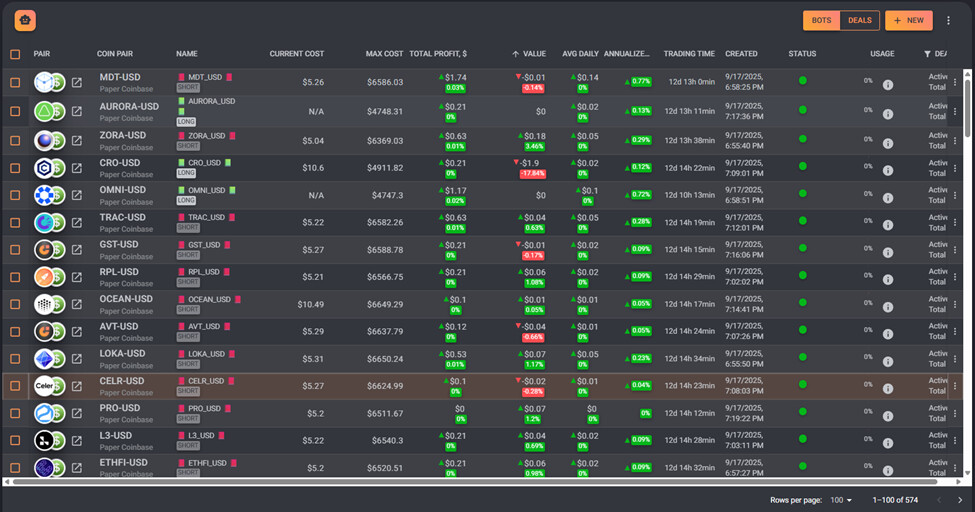This screenshot has height=512, width=975.
Task: Sort table by Total Profit column
Action: click(438, 54)
